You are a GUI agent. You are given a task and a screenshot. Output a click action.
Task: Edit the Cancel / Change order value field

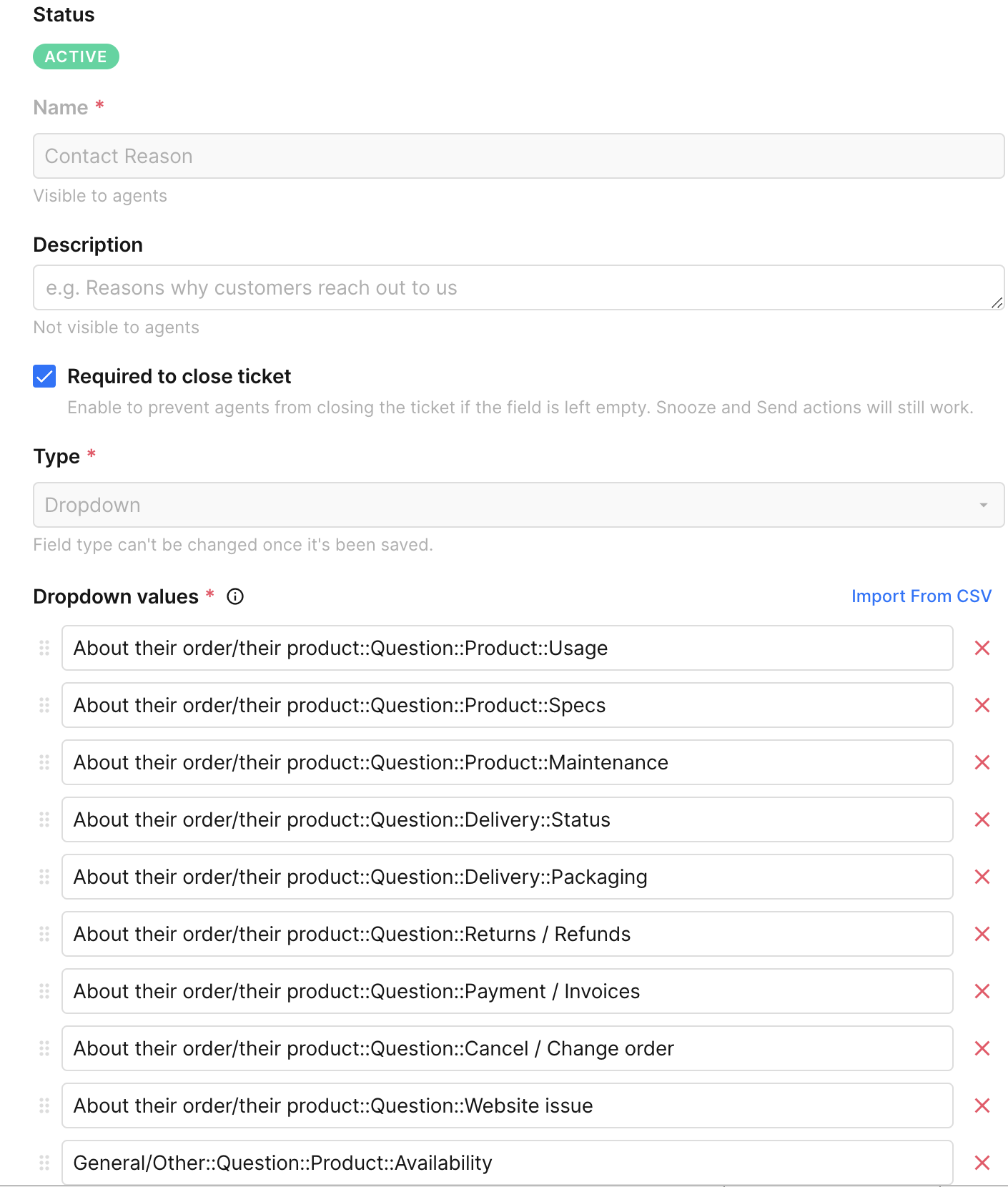click(x=506, y=1048)
